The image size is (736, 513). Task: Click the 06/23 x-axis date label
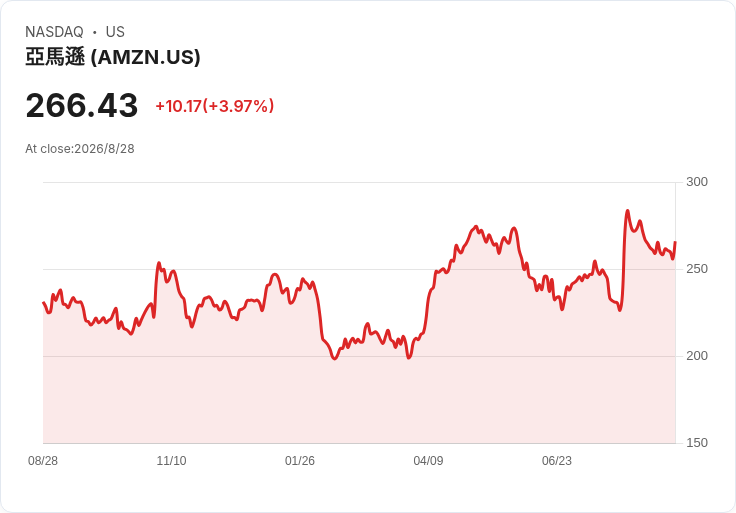click(x=557, y=461)
